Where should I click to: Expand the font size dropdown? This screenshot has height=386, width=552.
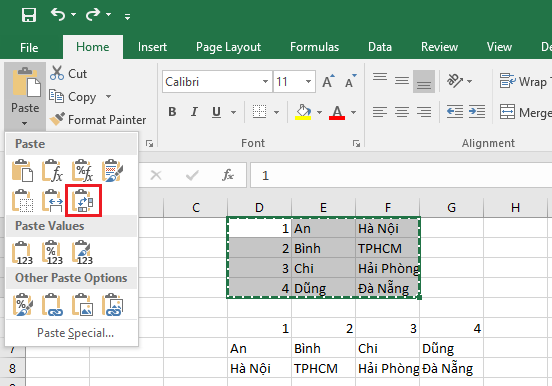308,82
